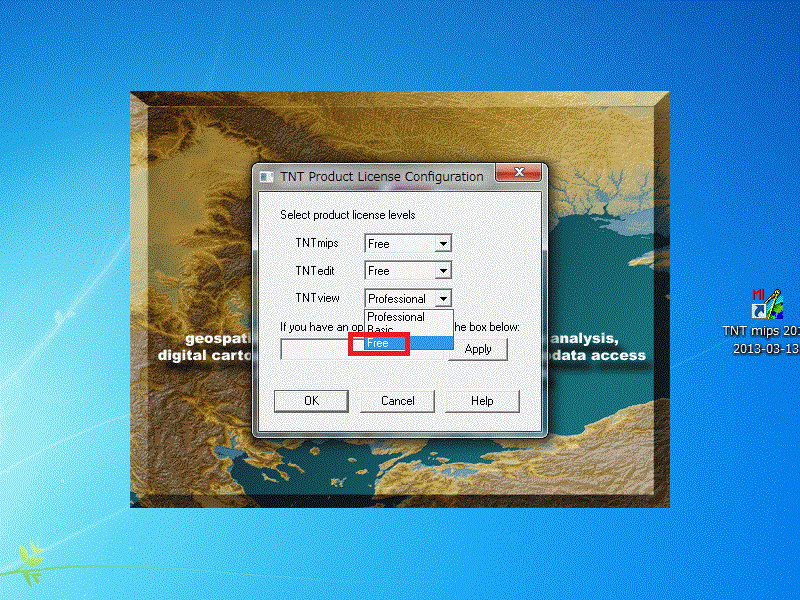Apply the entered license code
Image resolution: width=800 pixels, height=600 pixels.
coord(478,349)
